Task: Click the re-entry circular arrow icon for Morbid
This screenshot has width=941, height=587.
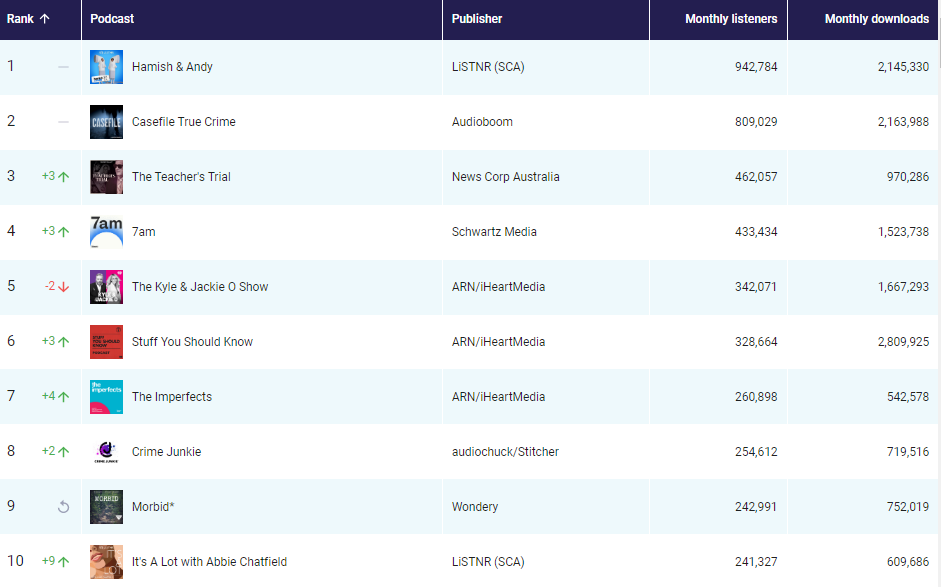Action: pos(63,507)
